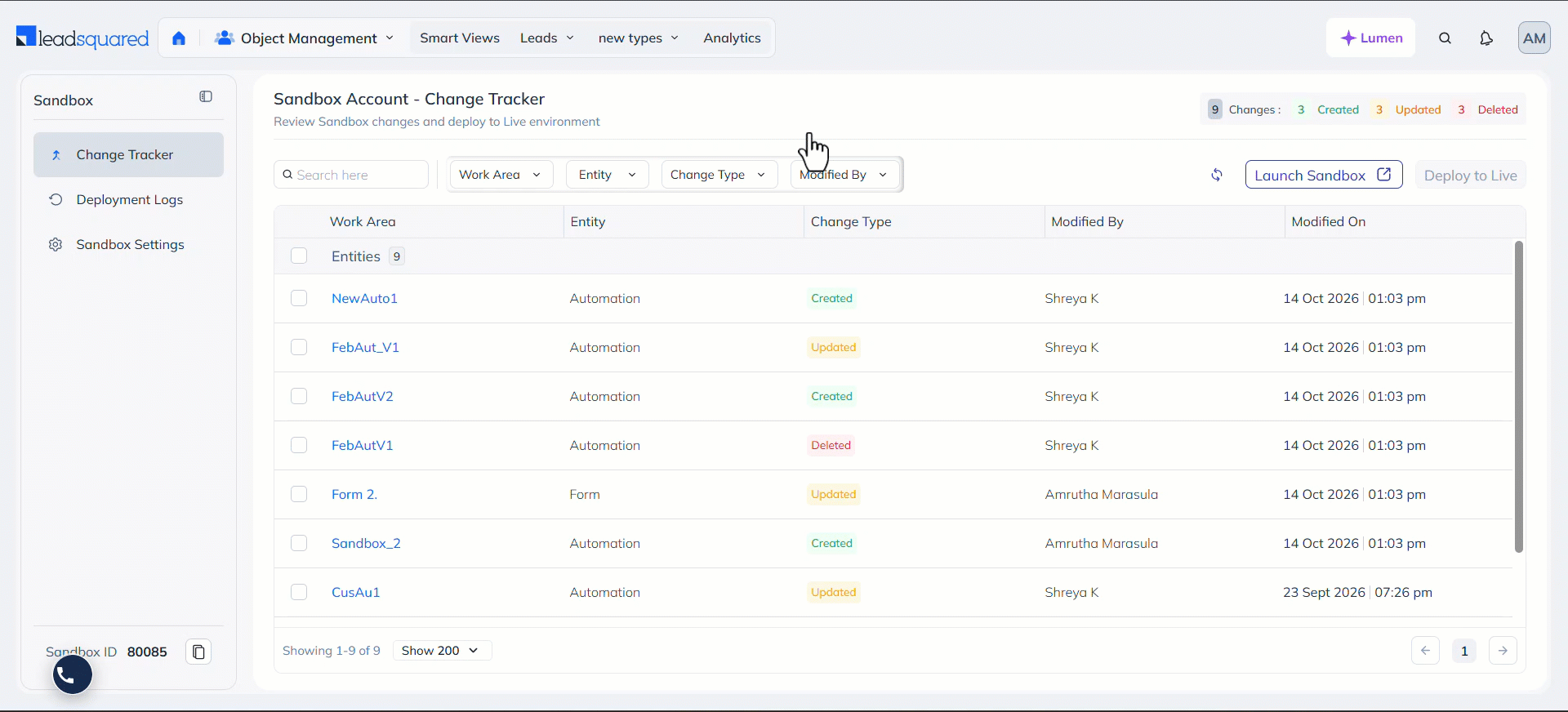Expand the Modified By filter
This screenshot has height=712, width=1568.
844,175
